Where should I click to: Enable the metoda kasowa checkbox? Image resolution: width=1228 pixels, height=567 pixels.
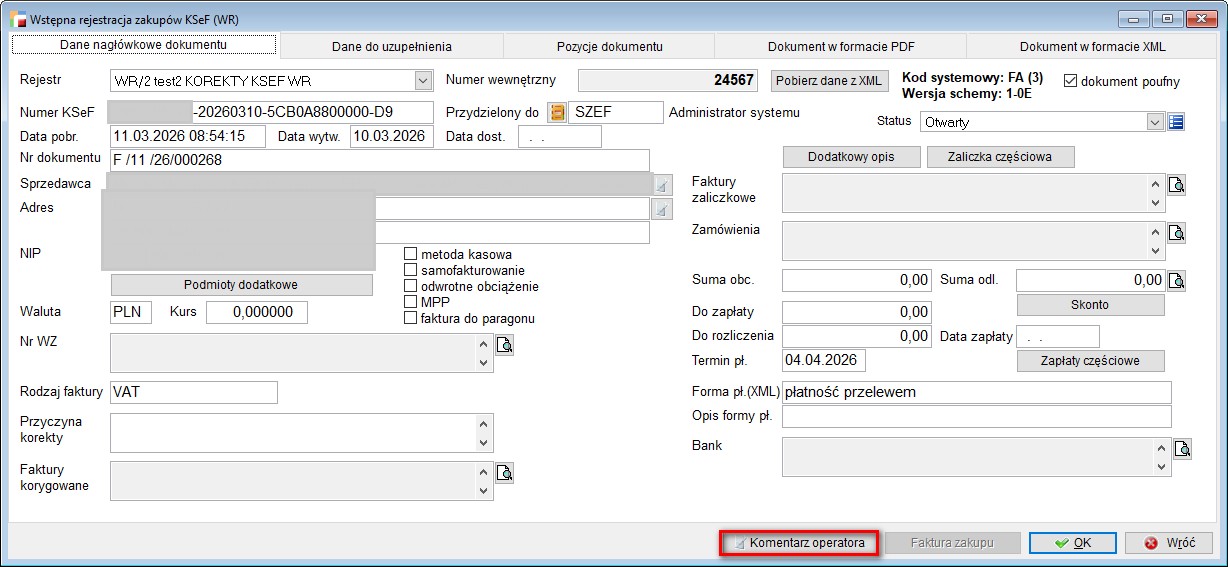click(x=410, y=254)
